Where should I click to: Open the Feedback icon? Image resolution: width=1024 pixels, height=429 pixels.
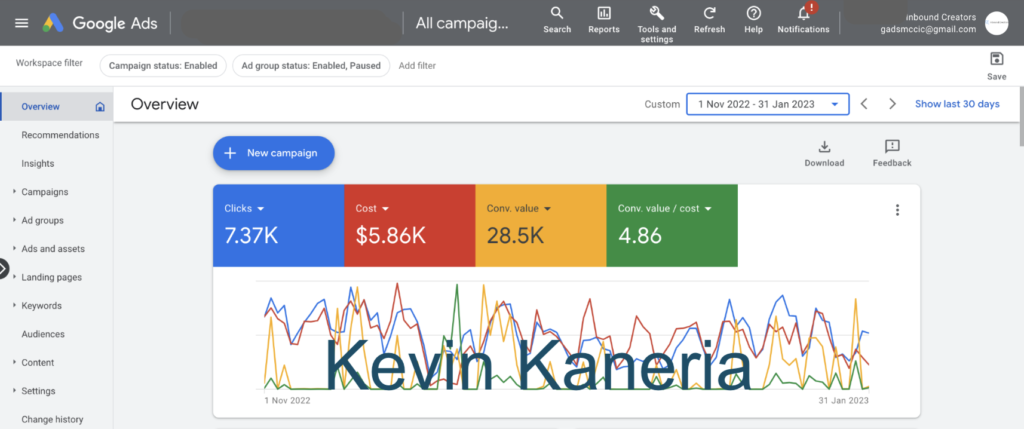(892, 153)
